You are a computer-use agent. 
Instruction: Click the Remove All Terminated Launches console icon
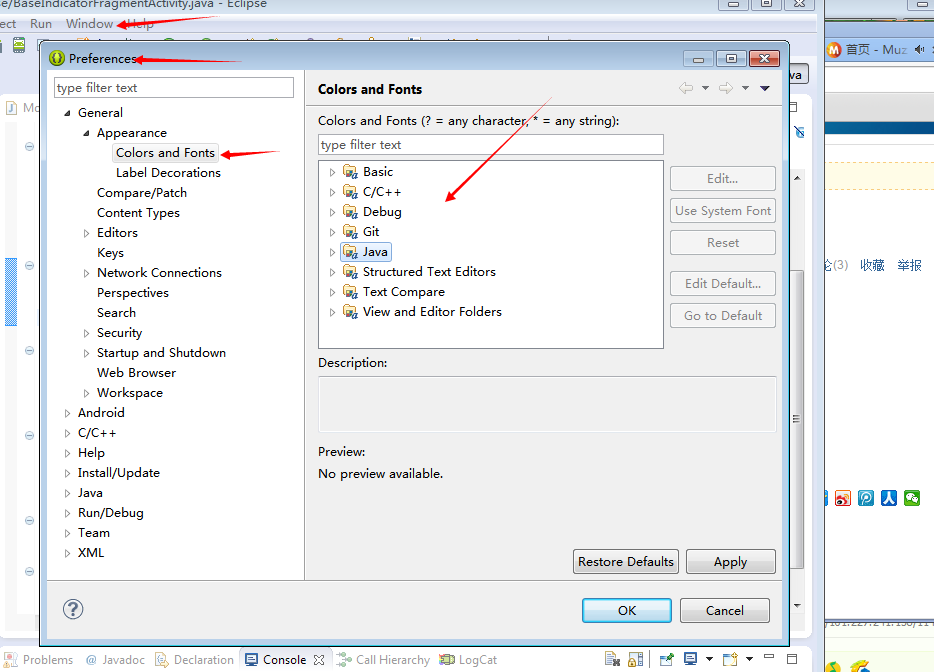612,659
